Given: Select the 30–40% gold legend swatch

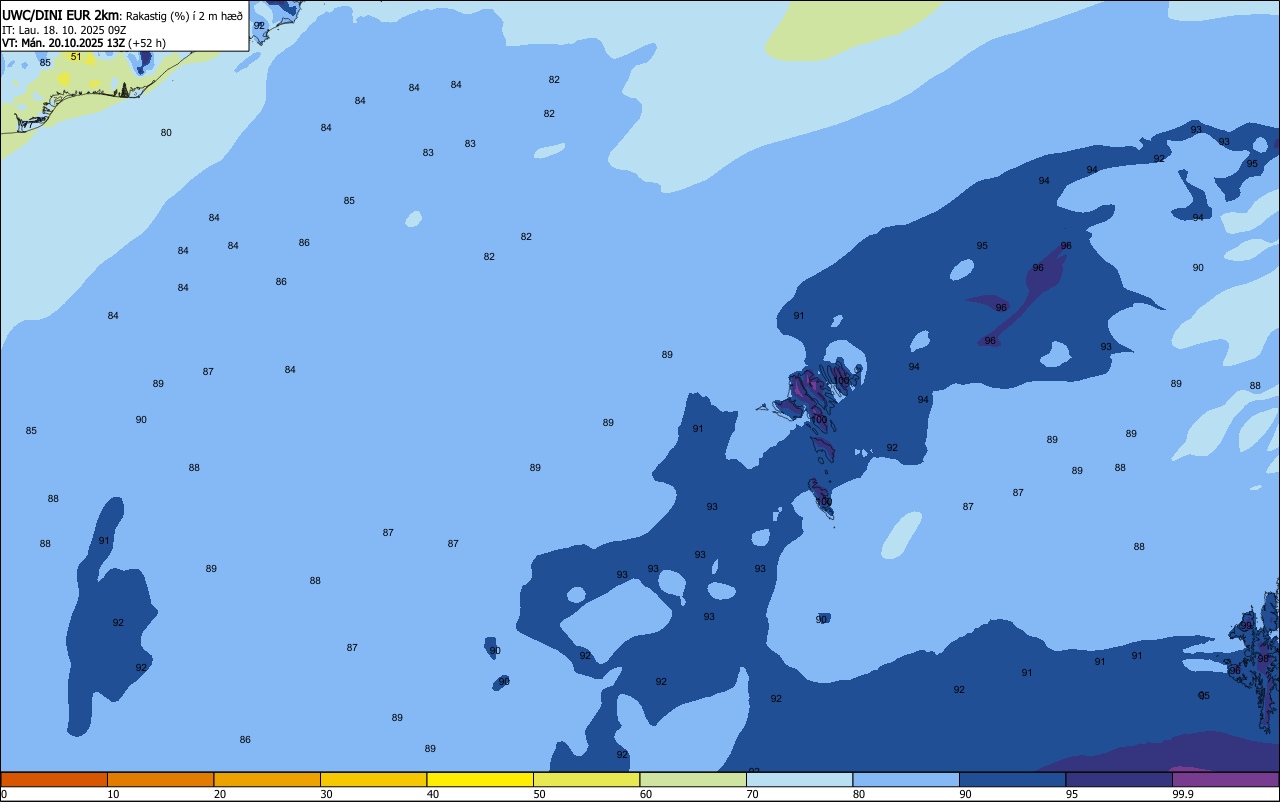Looking at the screenshot, I should (x=373, y=779).
